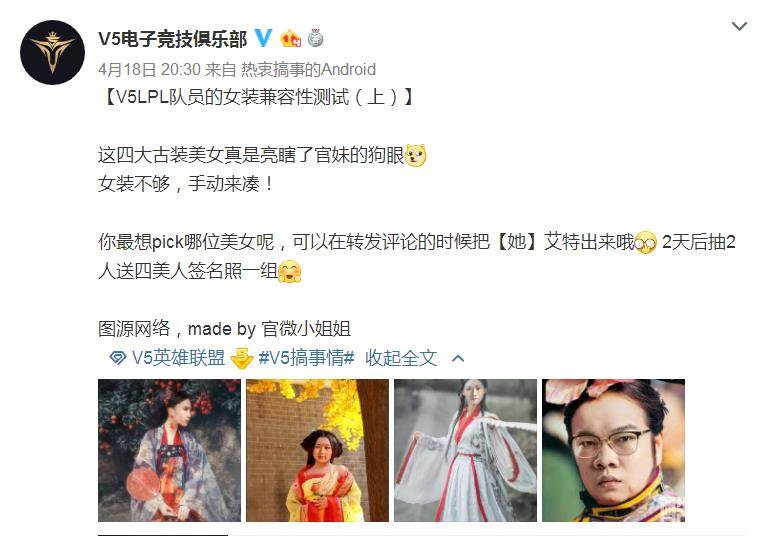
Task: Click the silver medal badge icon
Action: (x=316, y=38)
